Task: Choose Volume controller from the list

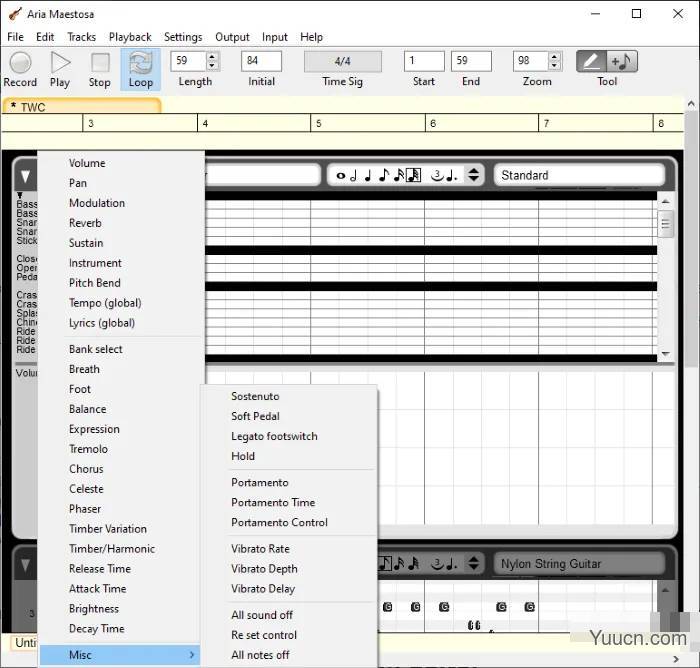Action: (x=121, y=163)
